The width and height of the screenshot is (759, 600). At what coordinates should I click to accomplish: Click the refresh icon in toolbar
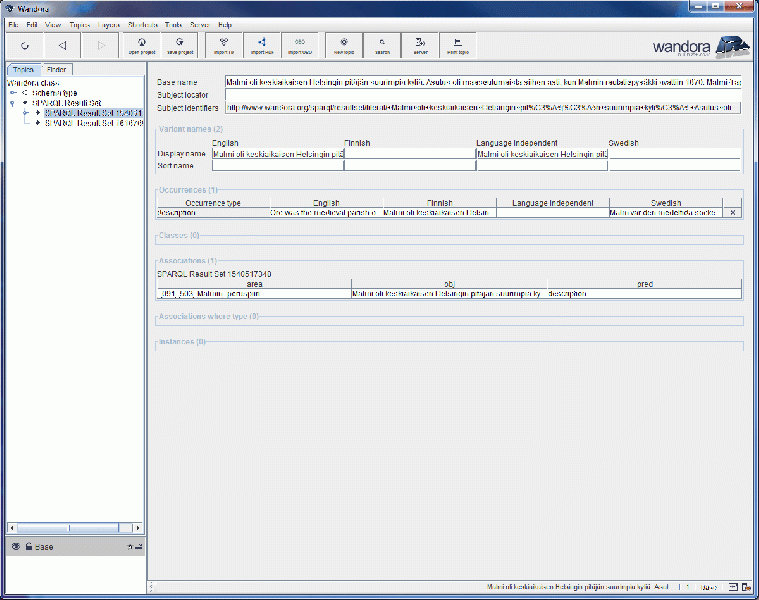[x=24, y=45]
